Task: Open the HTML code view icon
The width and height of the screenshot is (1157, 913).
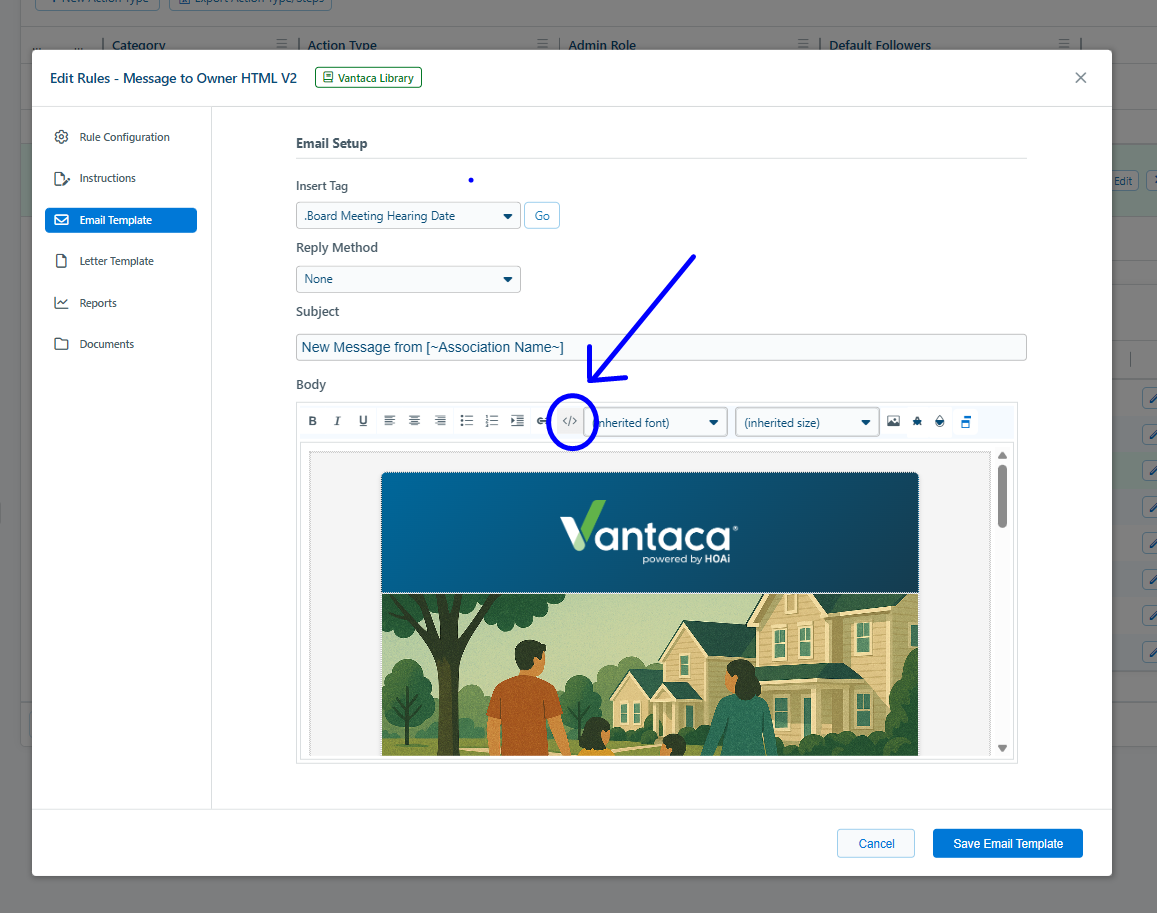Action: (x=569, y=421)
